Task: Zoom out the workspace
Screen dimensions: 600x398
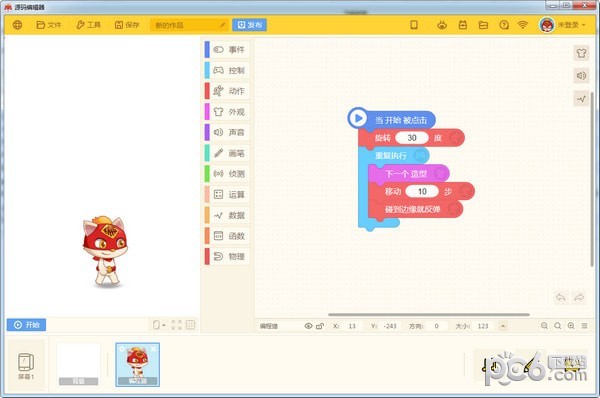Action: 544,326
